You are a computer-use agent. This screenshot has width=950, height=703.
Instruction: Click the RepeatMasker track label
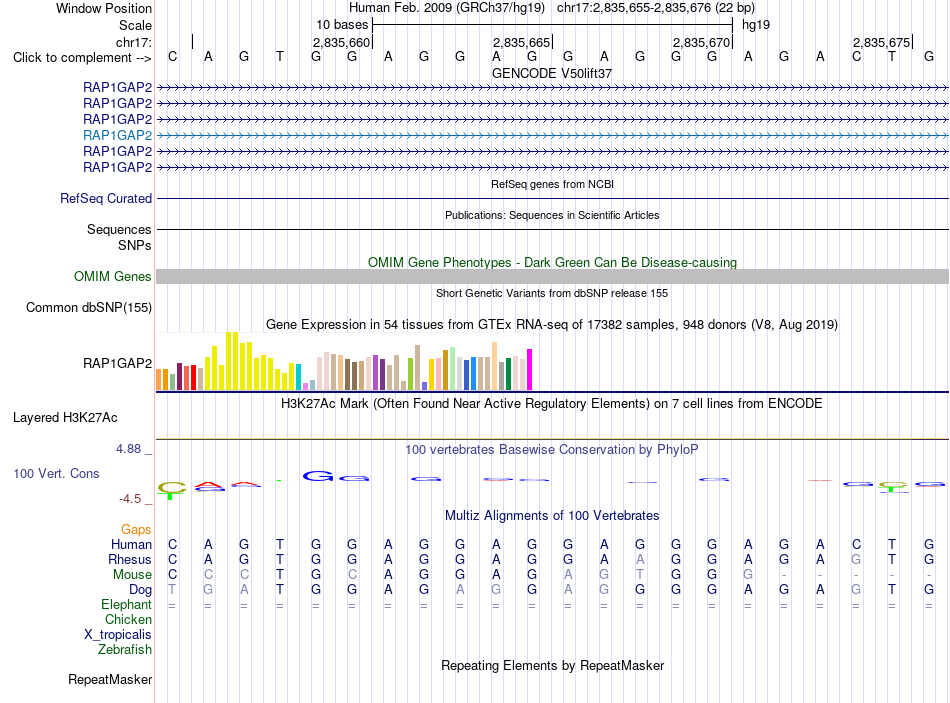pyautogui.click(x=110, y=680)
